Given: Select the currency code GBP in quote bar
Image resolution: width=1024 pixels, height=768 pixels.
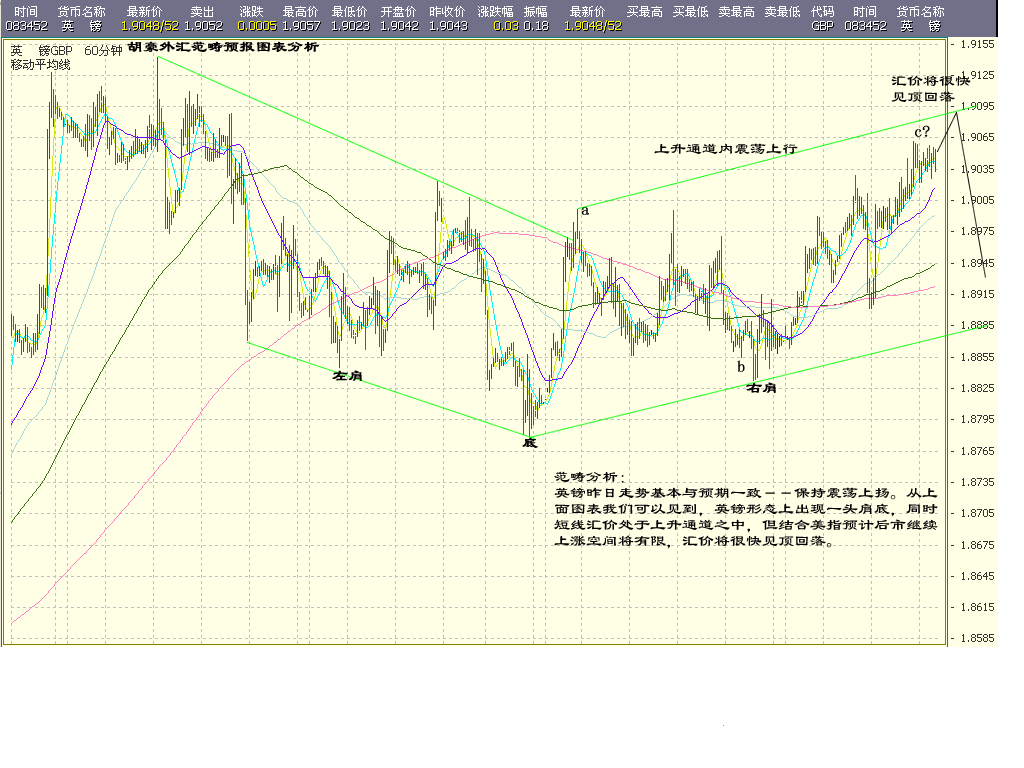Looking at the screenshot, I should (823, 26).
